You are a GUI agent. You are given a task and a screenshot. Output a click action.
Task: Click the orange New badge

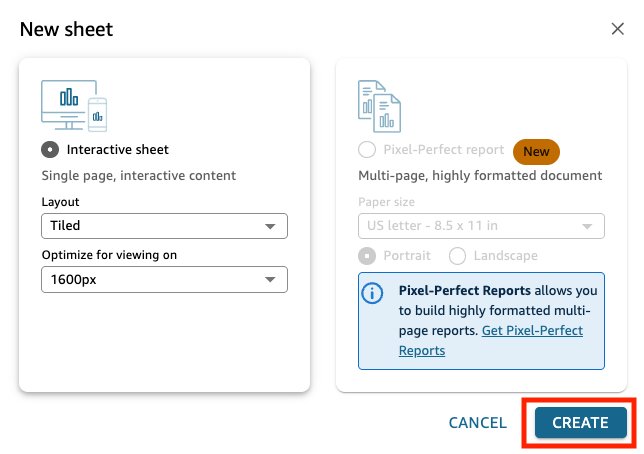click(536, 152)
